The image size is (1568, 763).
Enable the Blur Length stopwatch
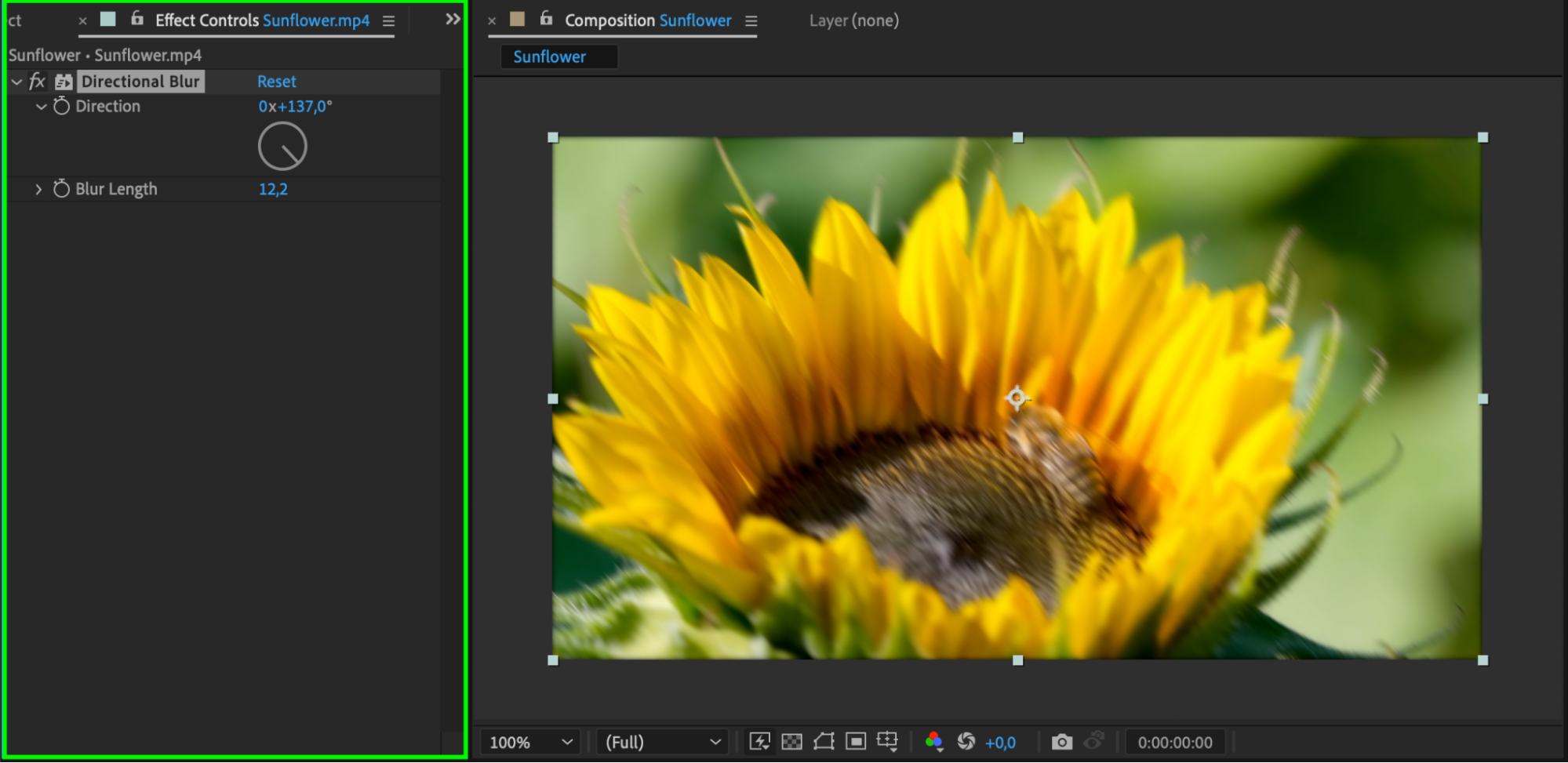pyautogui.click(x=61, y=189)
